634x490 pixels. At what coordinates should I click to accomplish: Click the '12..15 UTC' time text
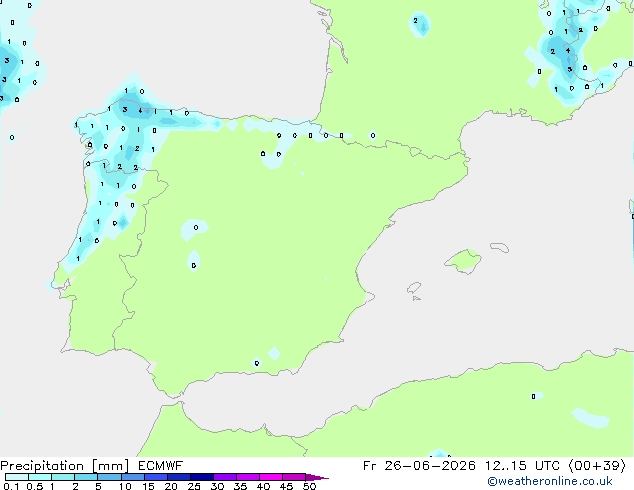pyautogui.click(x=524, y=466)
